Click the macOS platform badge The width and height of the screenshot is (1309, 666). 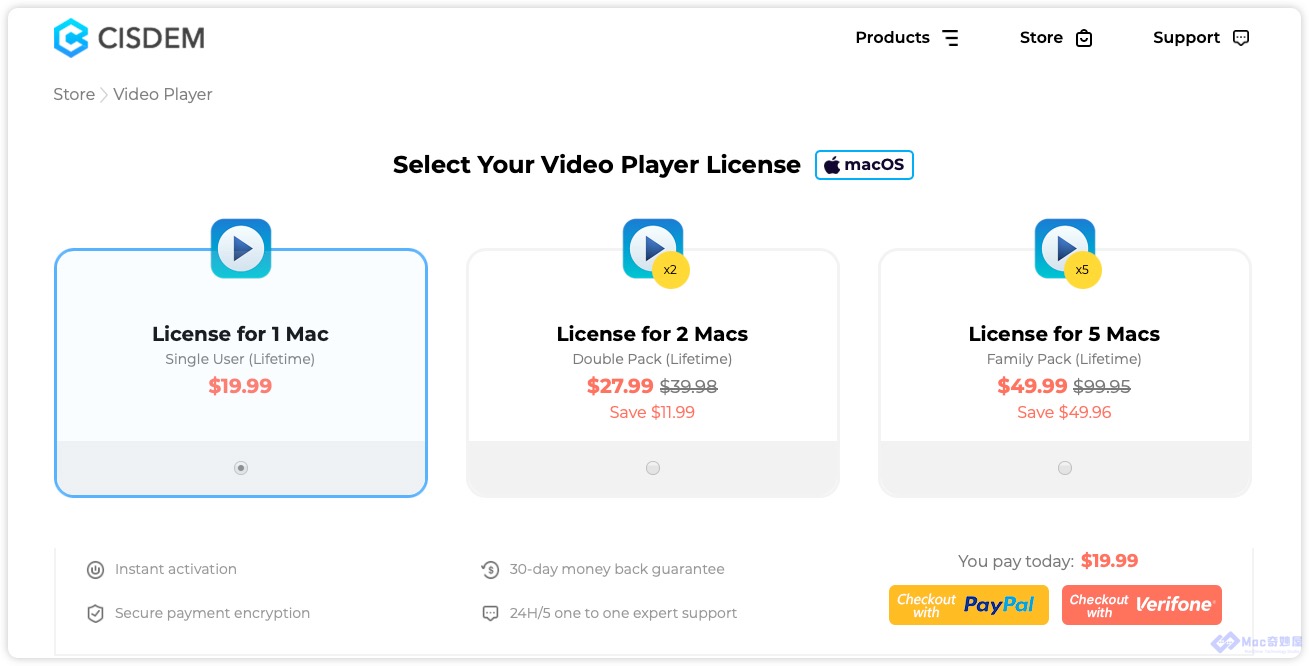tap(865, 165)
